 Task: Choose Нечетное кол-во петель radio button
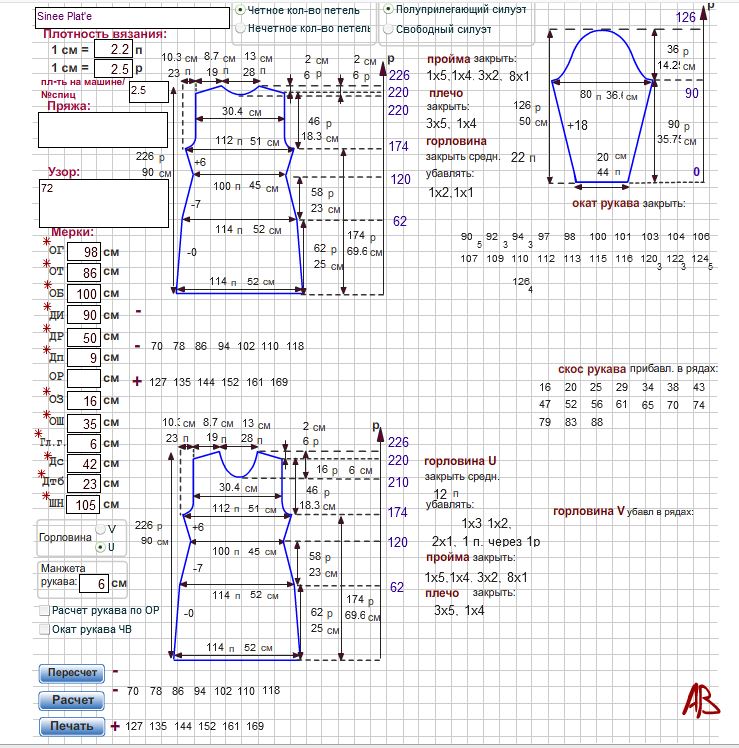pyautogui.click(x=241, y=29)
